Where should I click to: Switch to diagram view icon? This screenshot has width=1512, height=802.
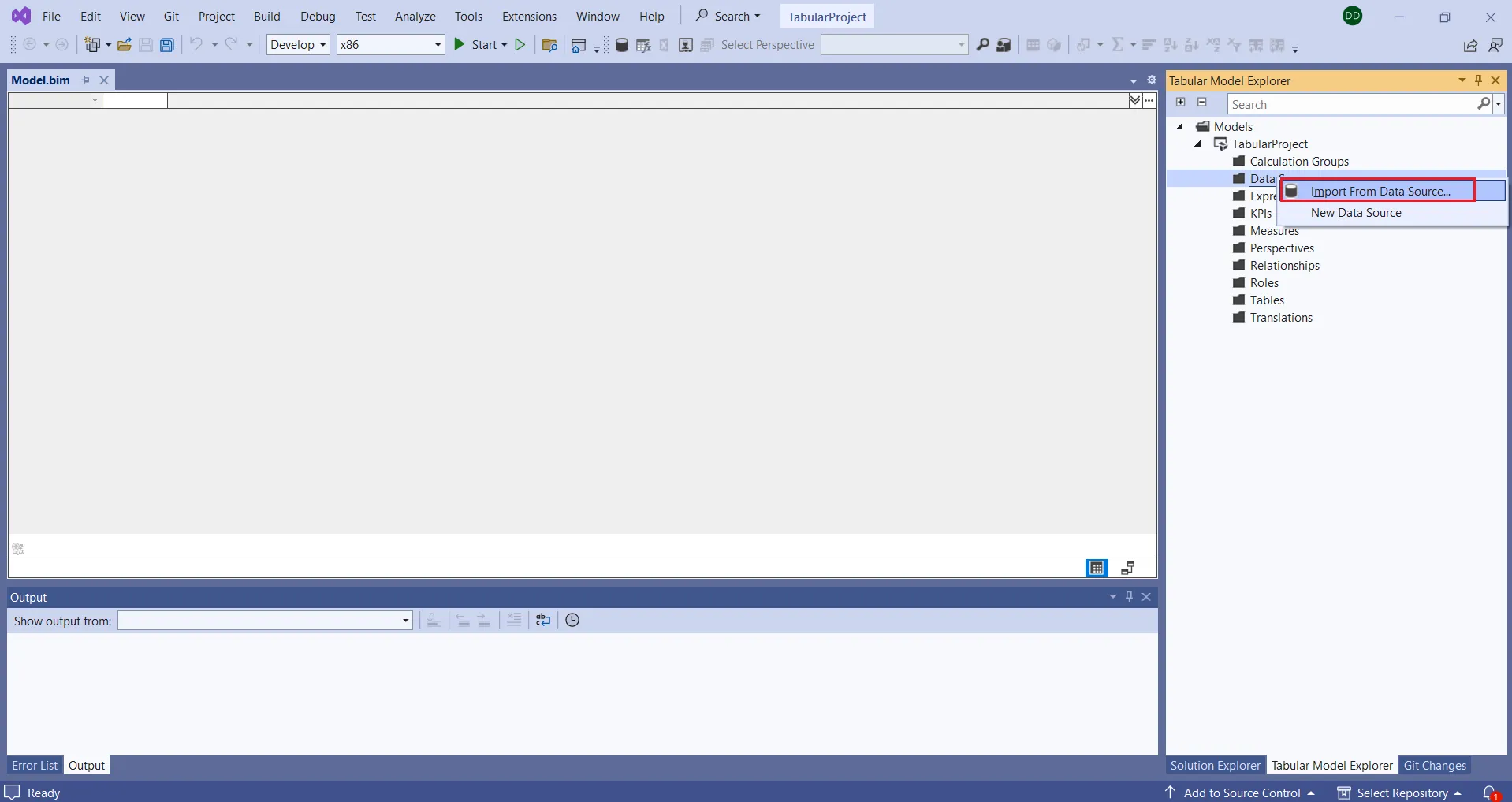click(1127, 568)
